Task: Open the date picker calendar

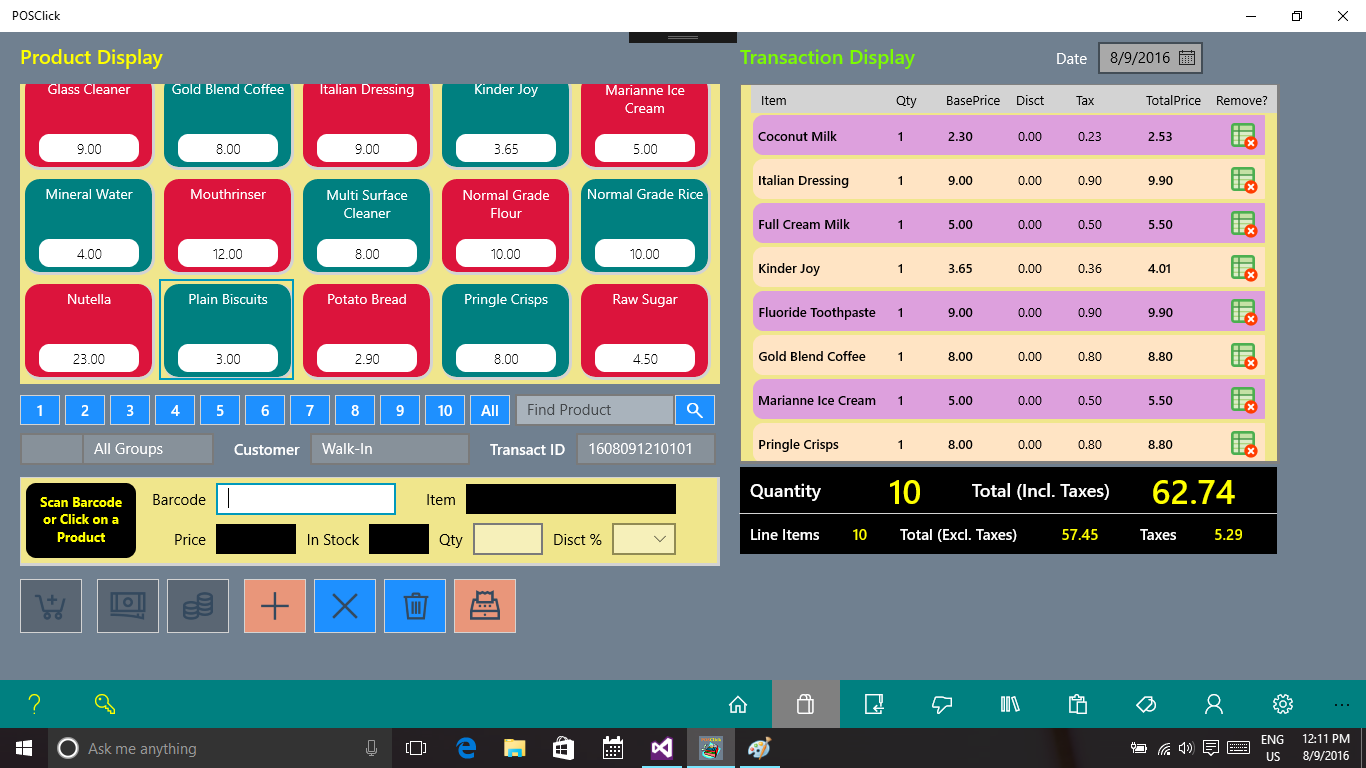Action: tap(1187, 58)
